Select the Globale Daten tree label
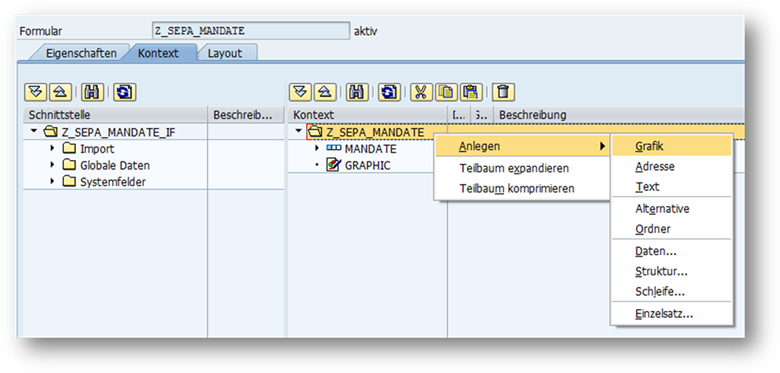The image size is (780, 373). [x=115, y=165]
